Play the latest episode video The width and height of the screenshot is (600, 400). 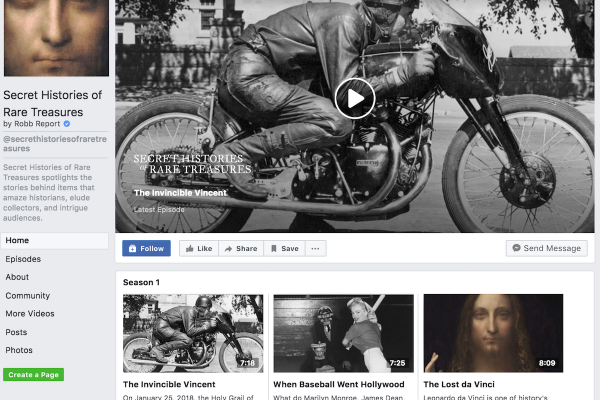tap(355, 99)
